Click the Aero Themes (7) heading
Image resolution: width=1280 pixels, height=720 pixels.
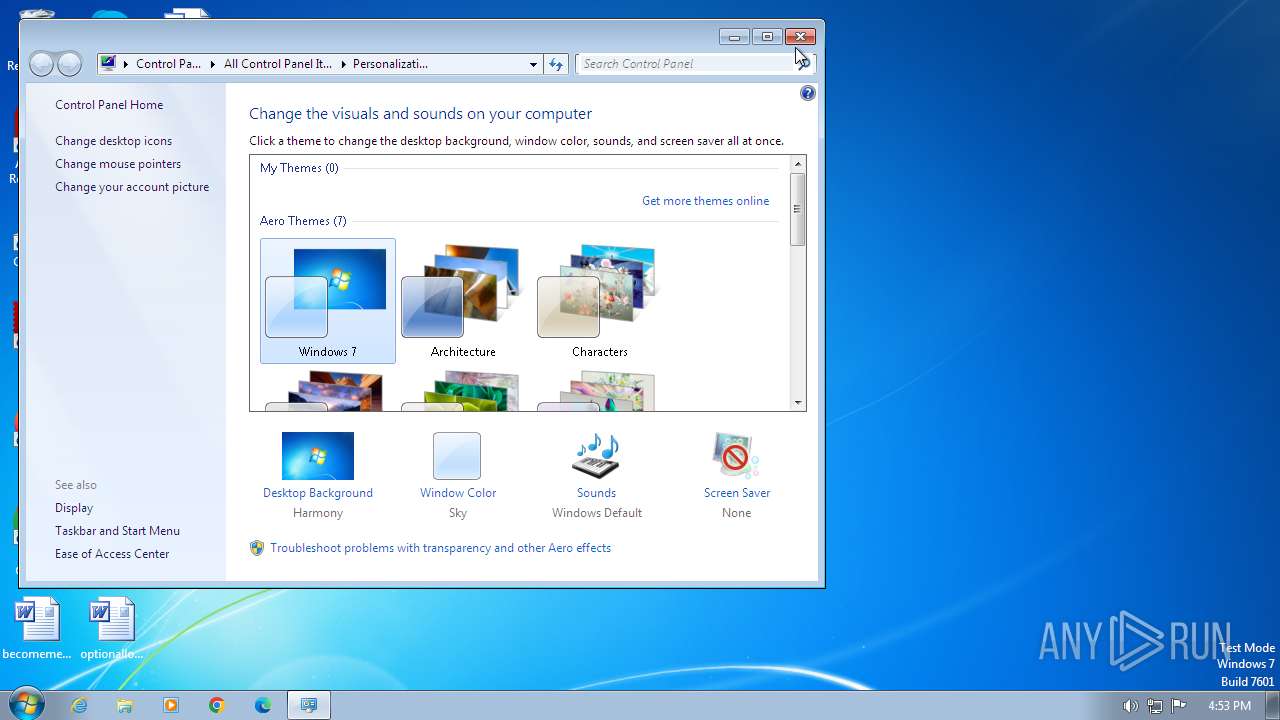tap(303, 221)
